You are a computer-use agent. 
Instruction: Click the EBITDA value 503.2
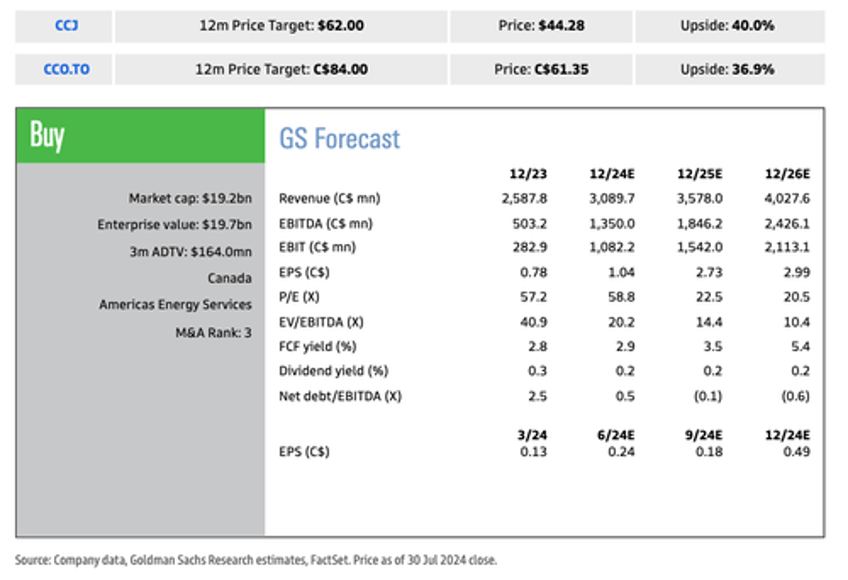[530, 223]
